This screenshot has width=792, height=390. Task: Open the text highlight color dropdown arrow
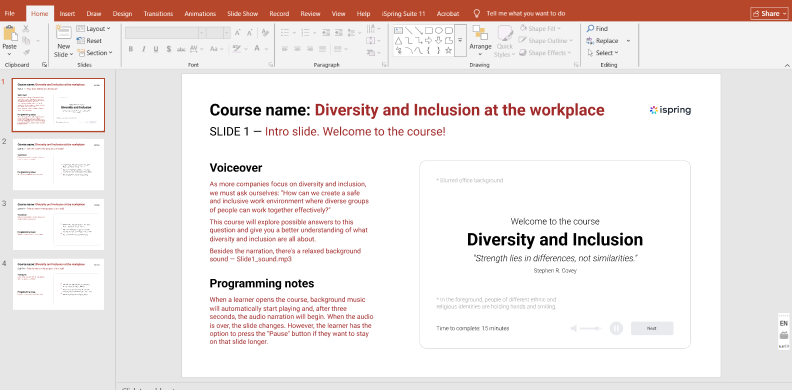[x=246, y=49]
